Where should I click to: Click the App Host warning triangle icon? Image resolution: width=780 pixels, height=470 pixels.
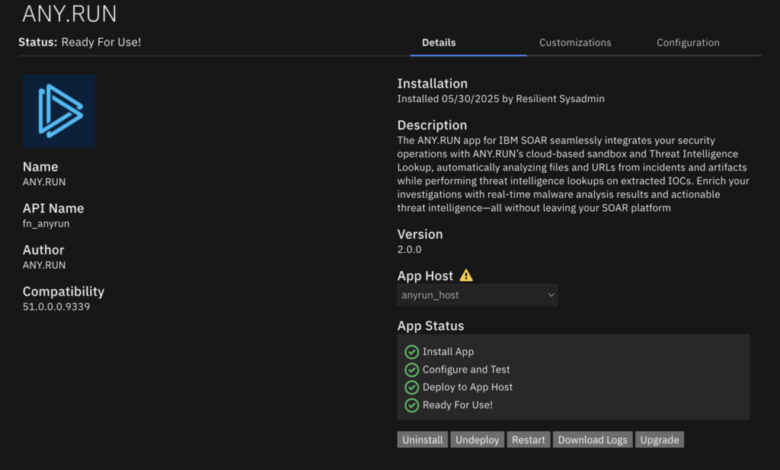click(466, 276)
